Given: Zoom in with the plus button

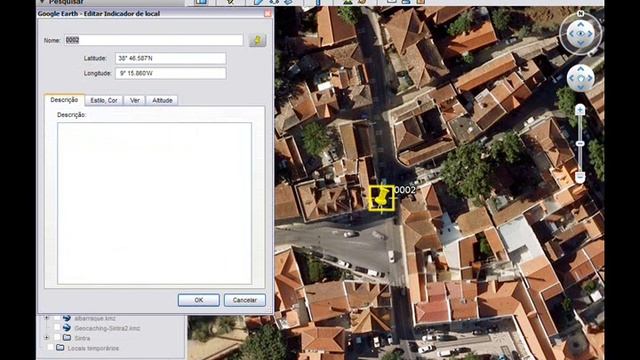Looking at the screenshot, I should 580,109.
